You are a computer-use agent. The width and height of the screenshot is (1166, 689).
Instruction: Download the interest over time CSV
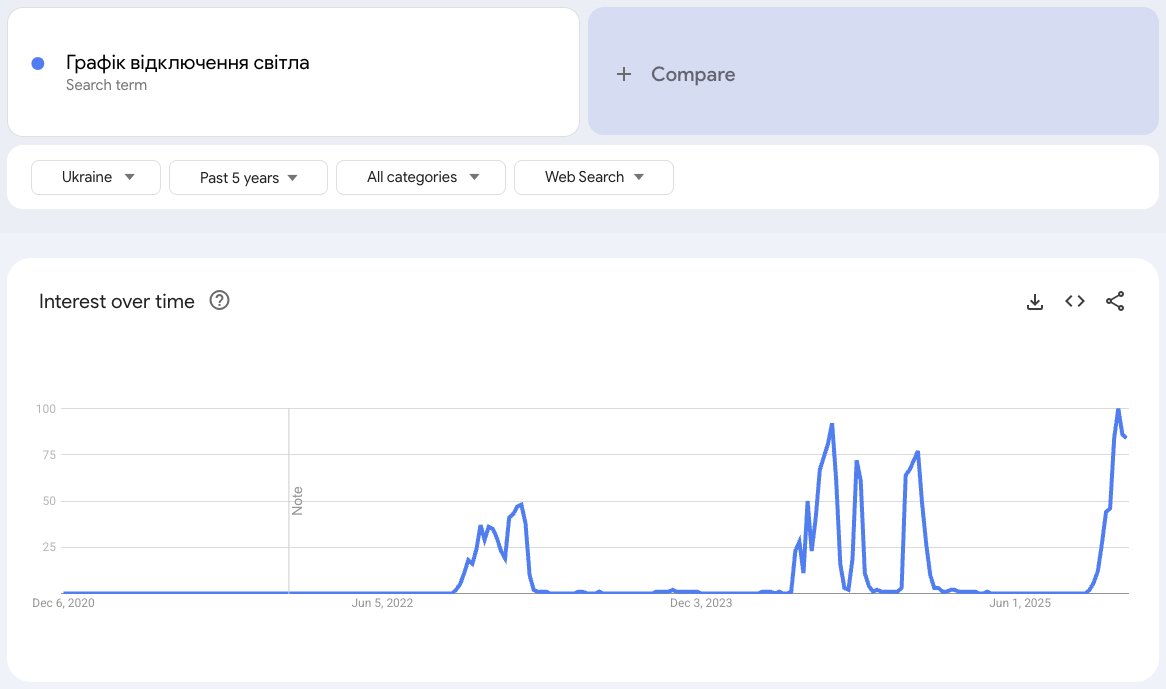point(1034,301)
